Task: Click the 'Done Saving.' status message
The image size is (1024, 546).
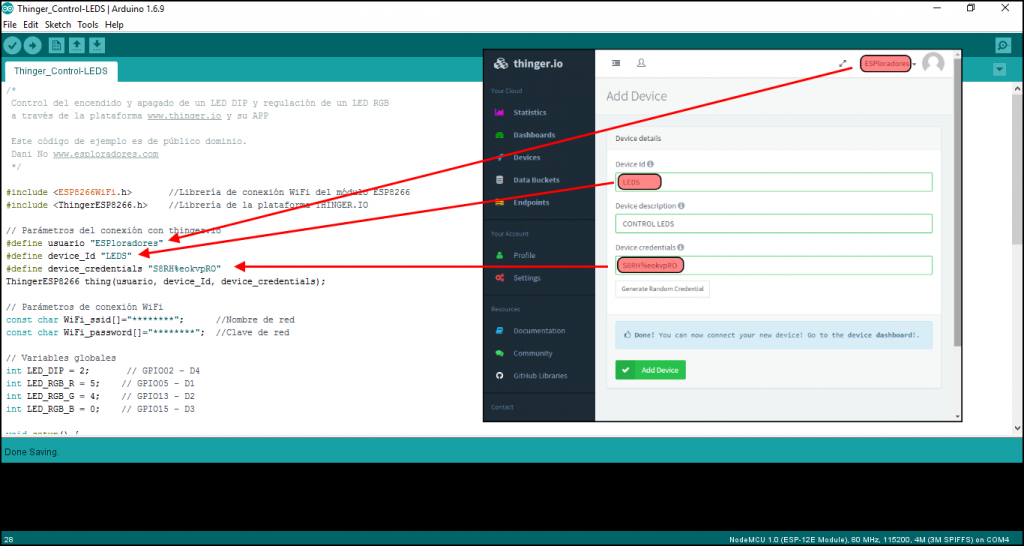Action: (31, 452)
